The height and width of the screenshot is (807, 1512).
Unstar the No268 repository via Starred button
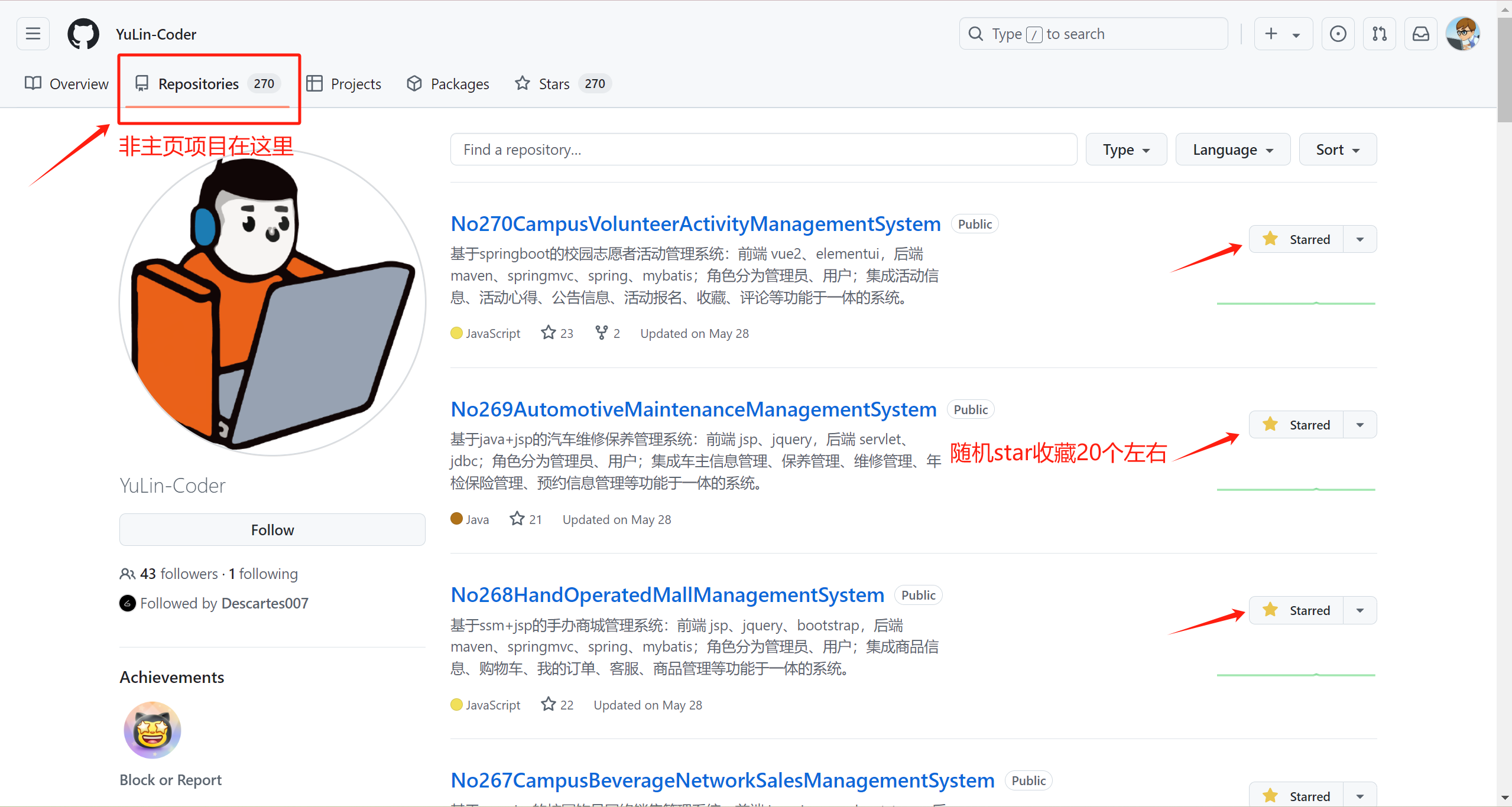tap(1296, 610)
